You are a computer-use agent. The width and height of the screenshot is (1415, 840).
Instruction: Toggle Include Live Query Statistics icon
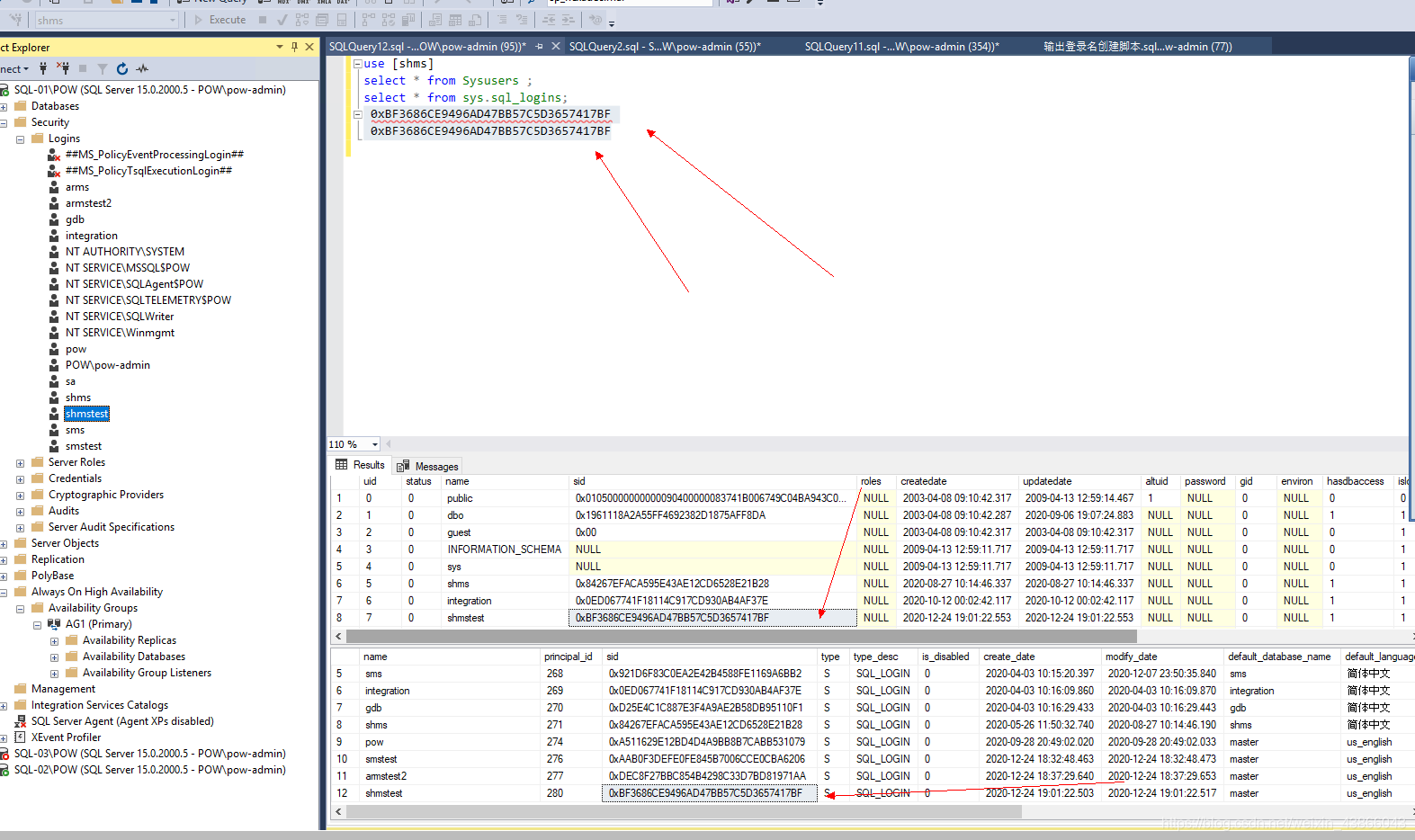click(389, 20)
